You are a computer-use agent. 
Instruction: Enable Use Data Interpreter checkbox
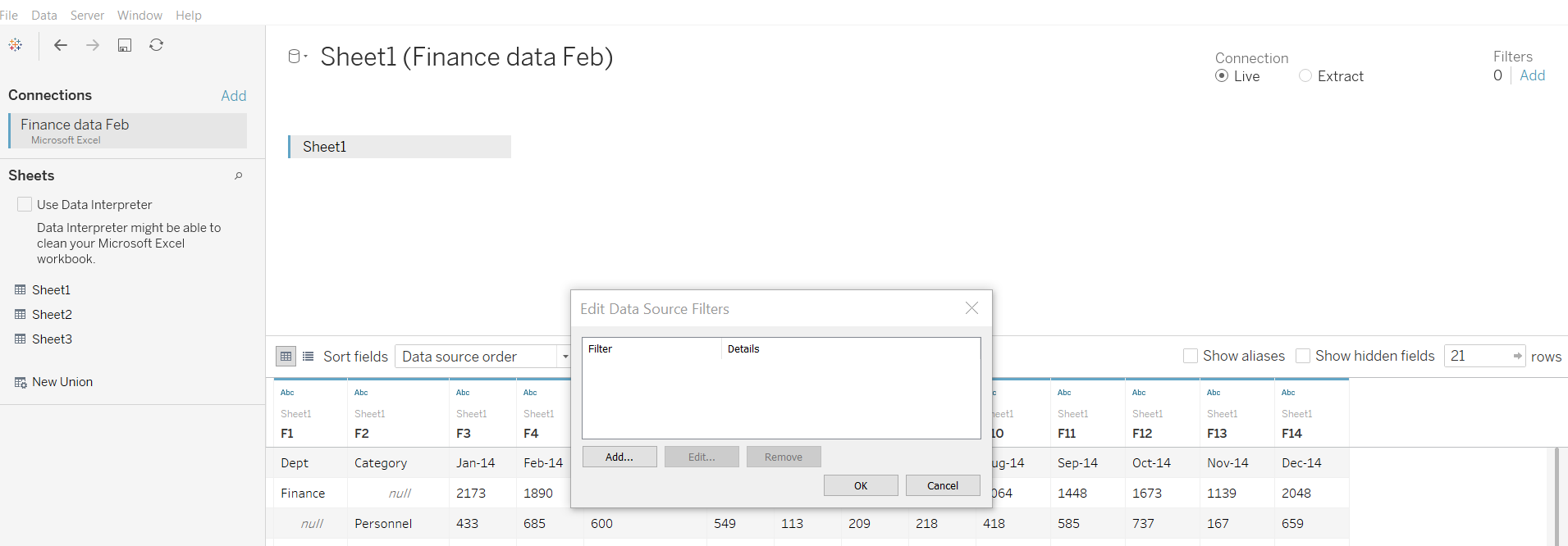[25, 204]
